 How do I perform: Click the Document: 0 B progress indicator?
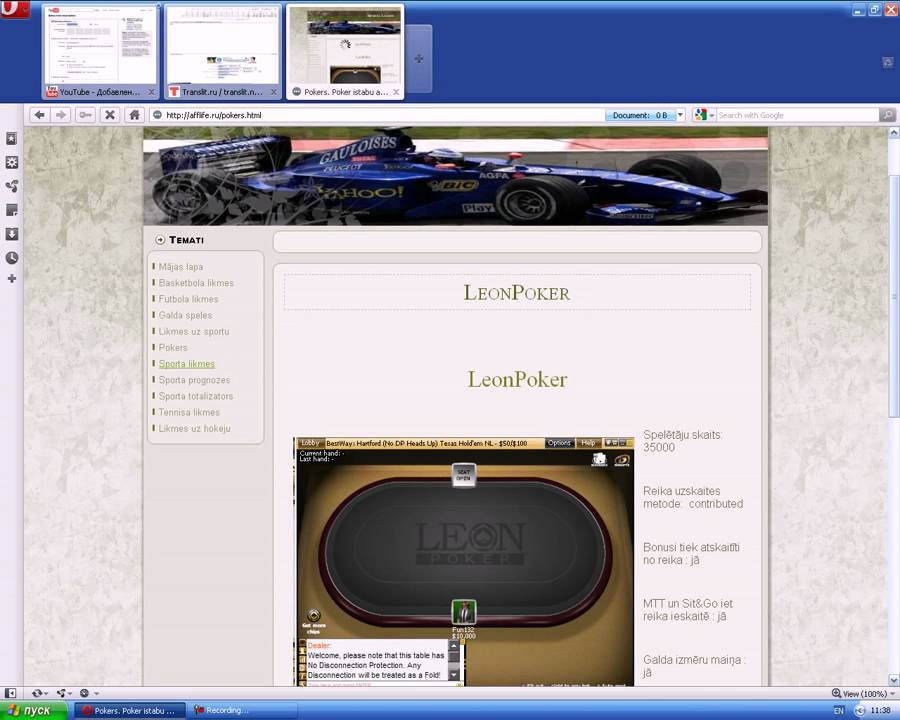[x=640, y=115]
